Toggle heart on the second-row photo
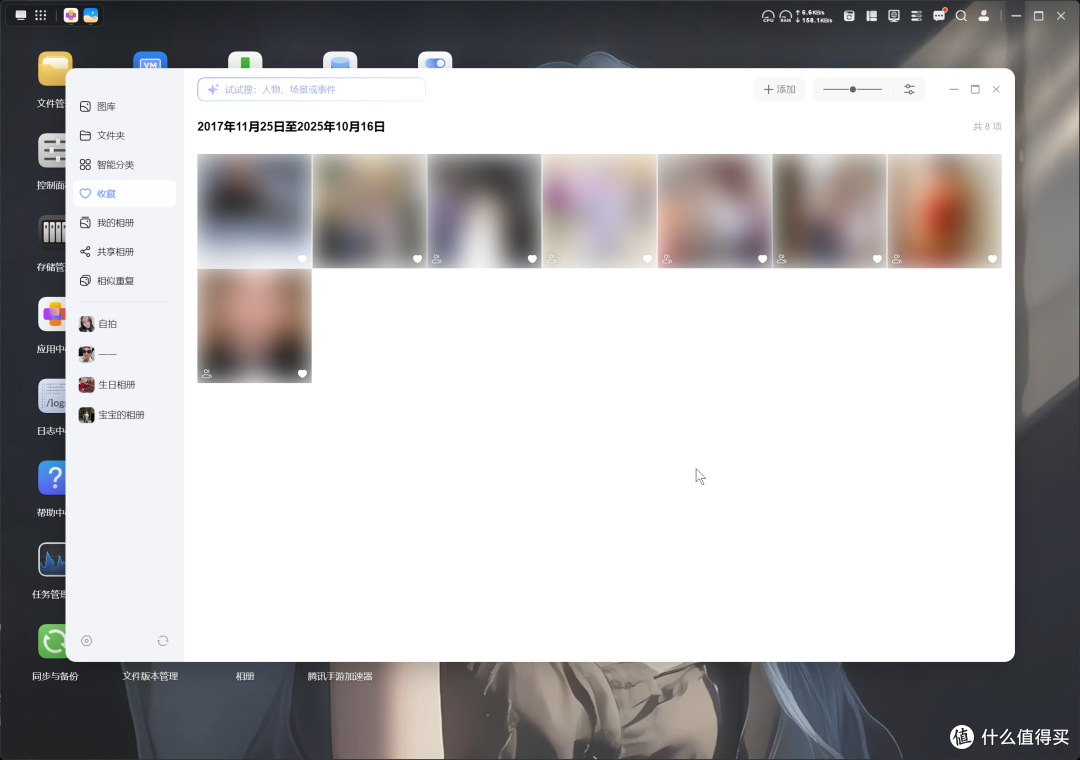 click(302, 373)
